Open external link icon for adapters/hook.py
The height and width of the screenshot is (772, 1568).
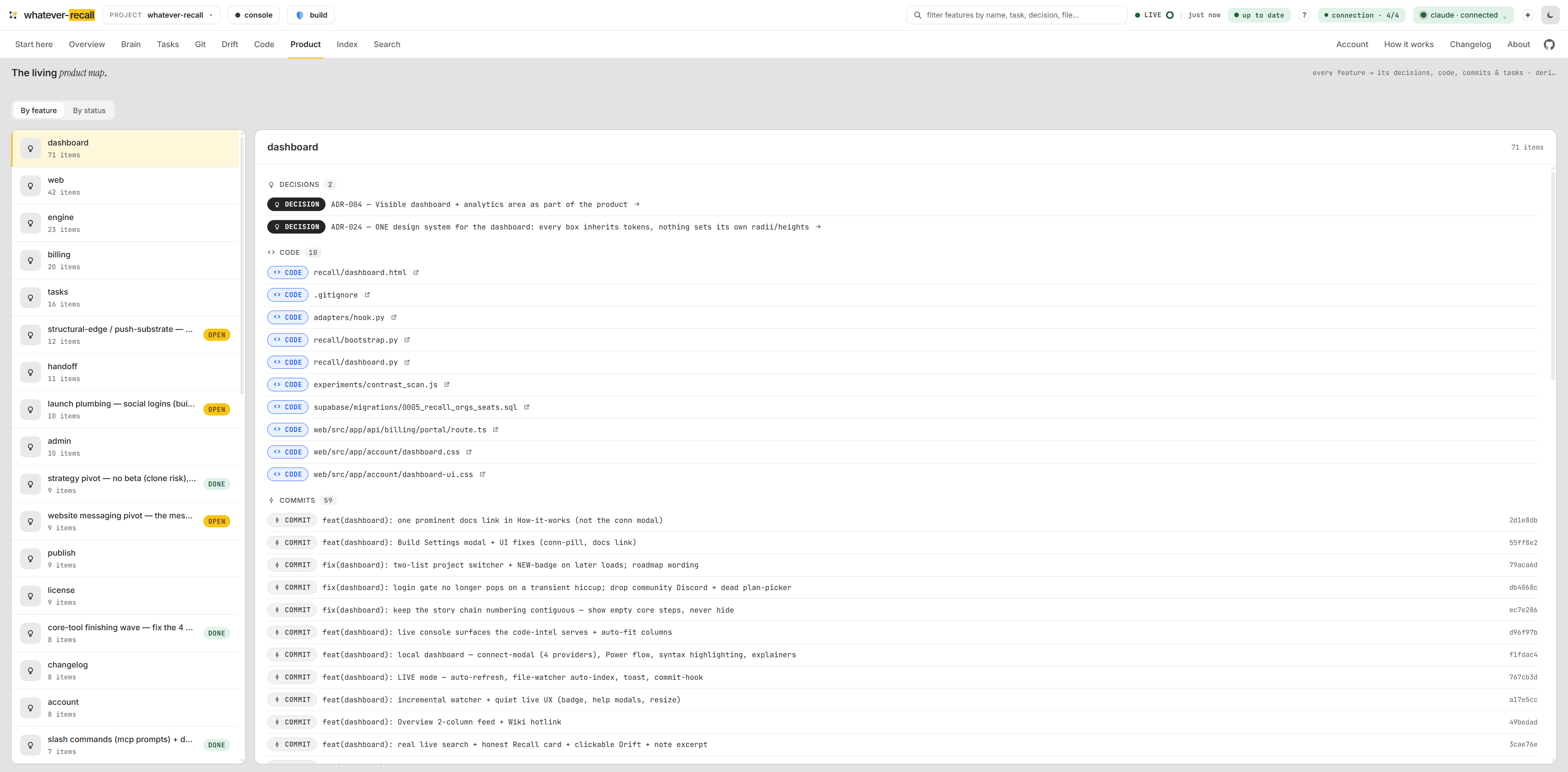coord(394,318)
